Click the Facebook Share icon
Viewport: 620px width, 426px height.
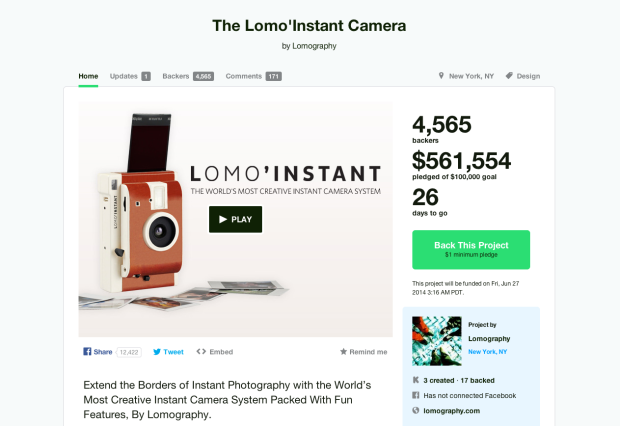coord(87,351)
